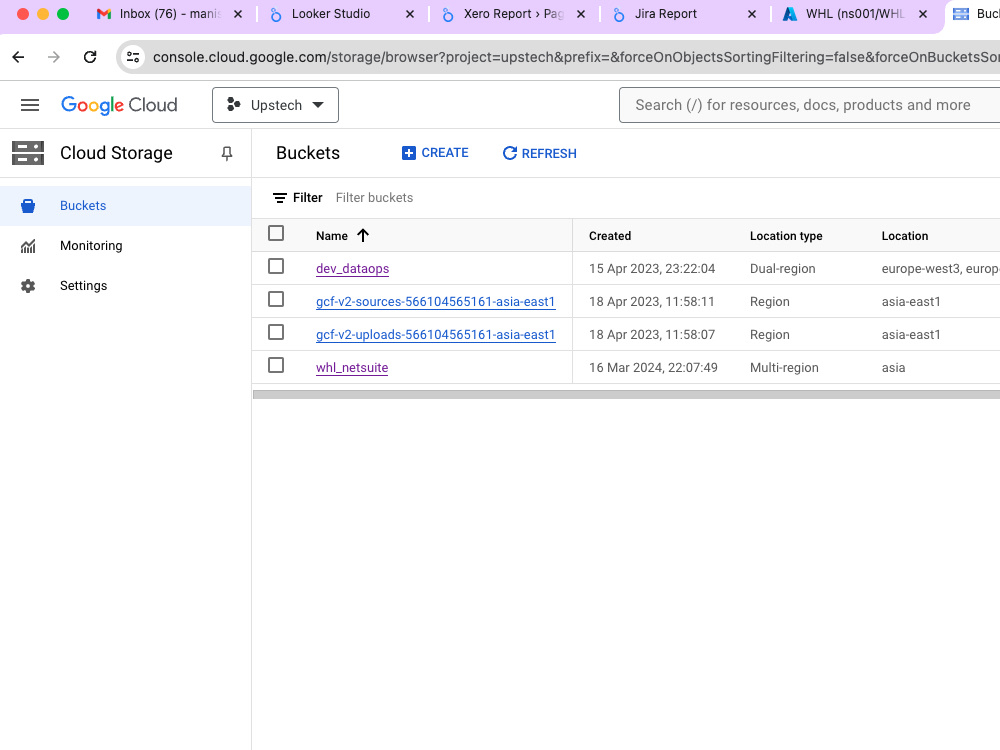Click the Buckets bucket icon in sidebar

tap(27, 206)
